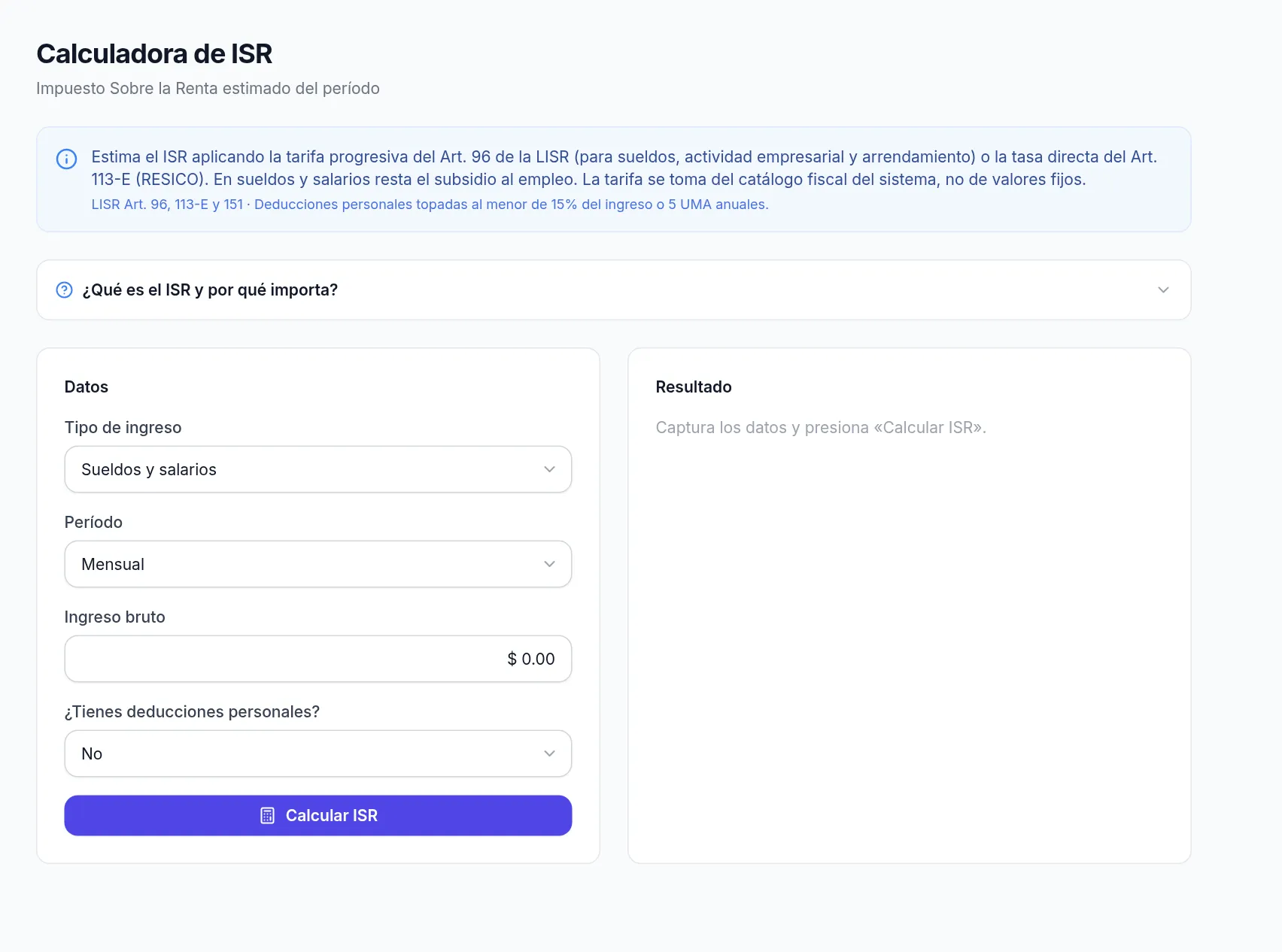Click the "Ingreso bruto" label
Image resolution: width=1282 pixels, height=952 pixels.
tap(115, 617)
